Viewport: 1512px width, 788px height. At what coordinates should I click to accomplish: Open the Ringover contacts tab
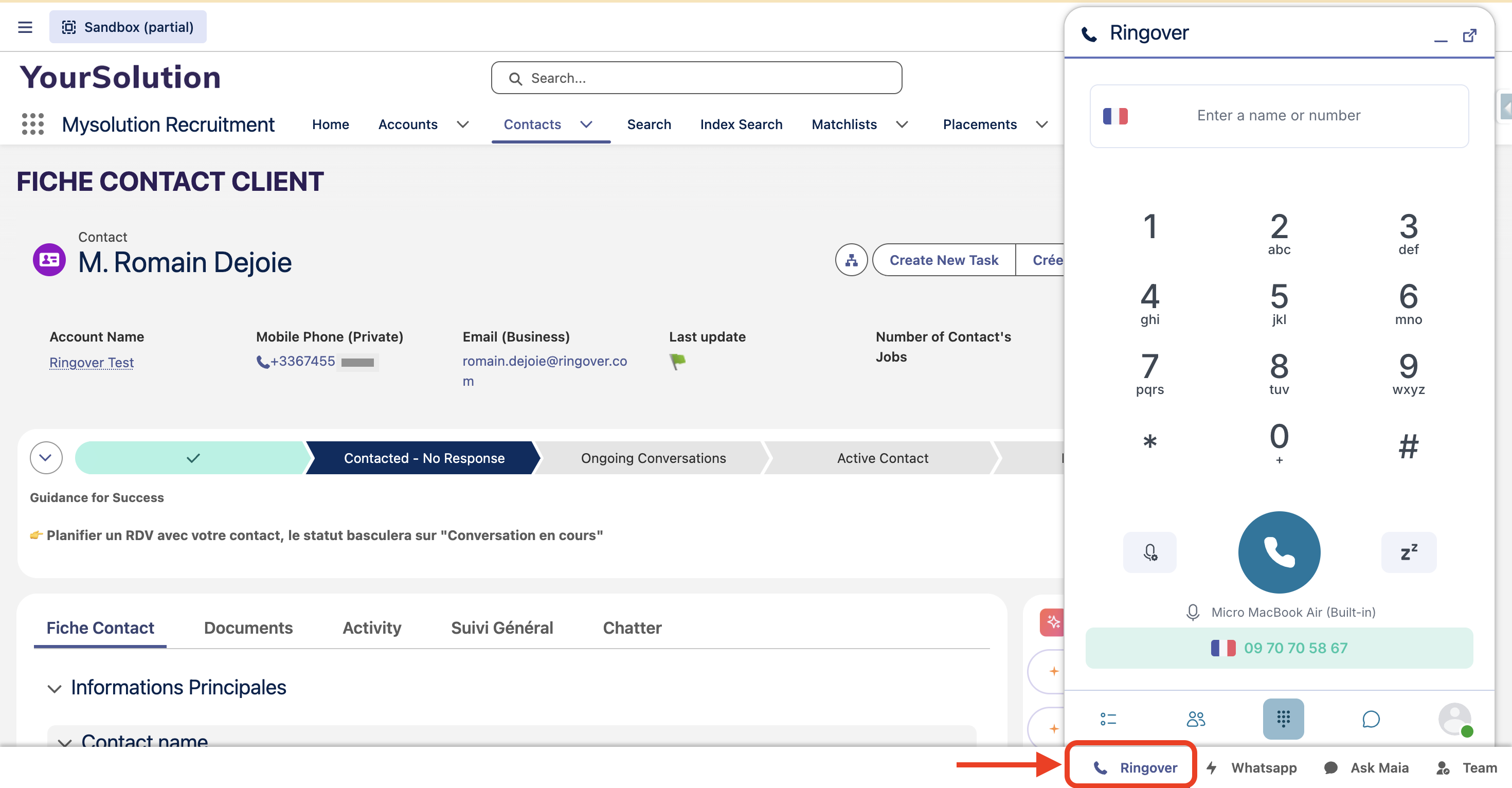pyautogui.click(x=1196, y=719)
